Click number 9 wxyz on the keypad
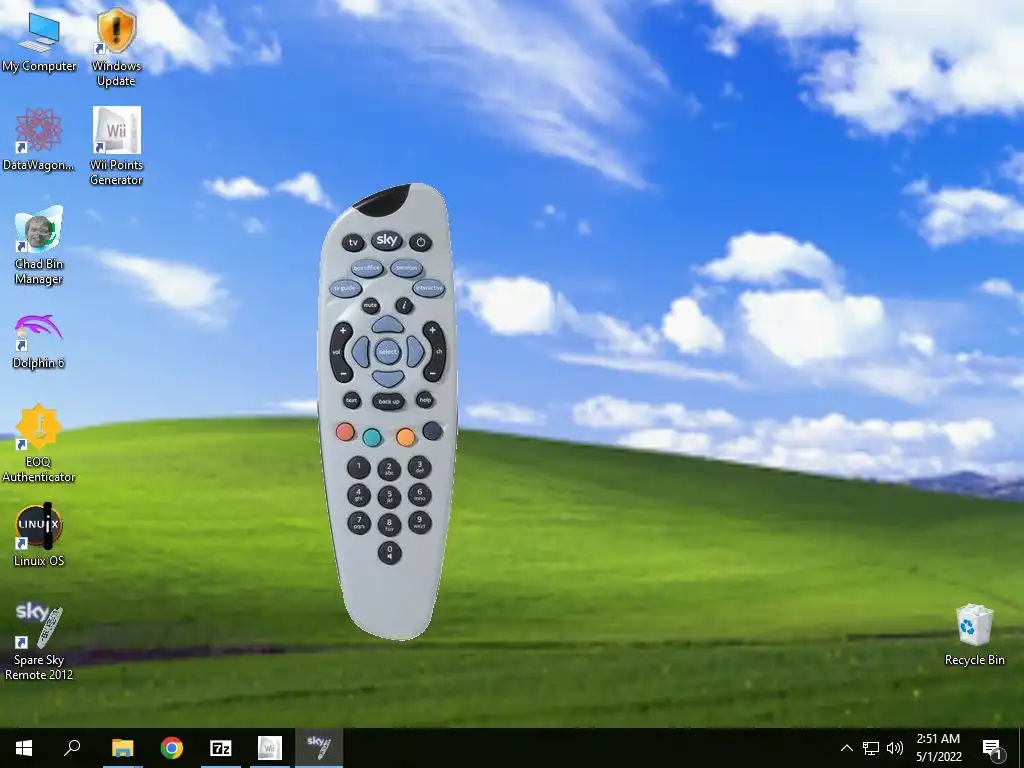 pos(419,522)
